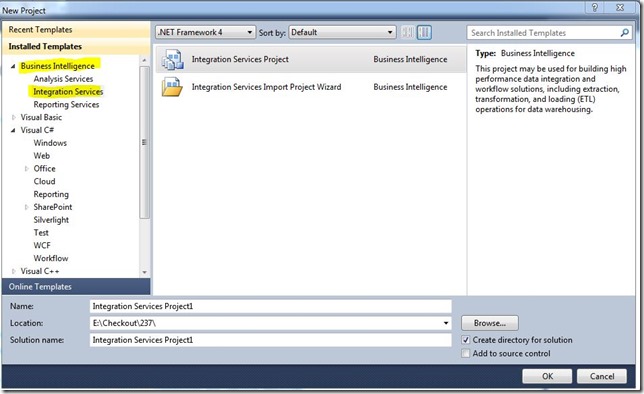The width and height of the screenshot is (644, 394).
Task: Select SharePoint under Visual C#
Action: coord(53,207)
